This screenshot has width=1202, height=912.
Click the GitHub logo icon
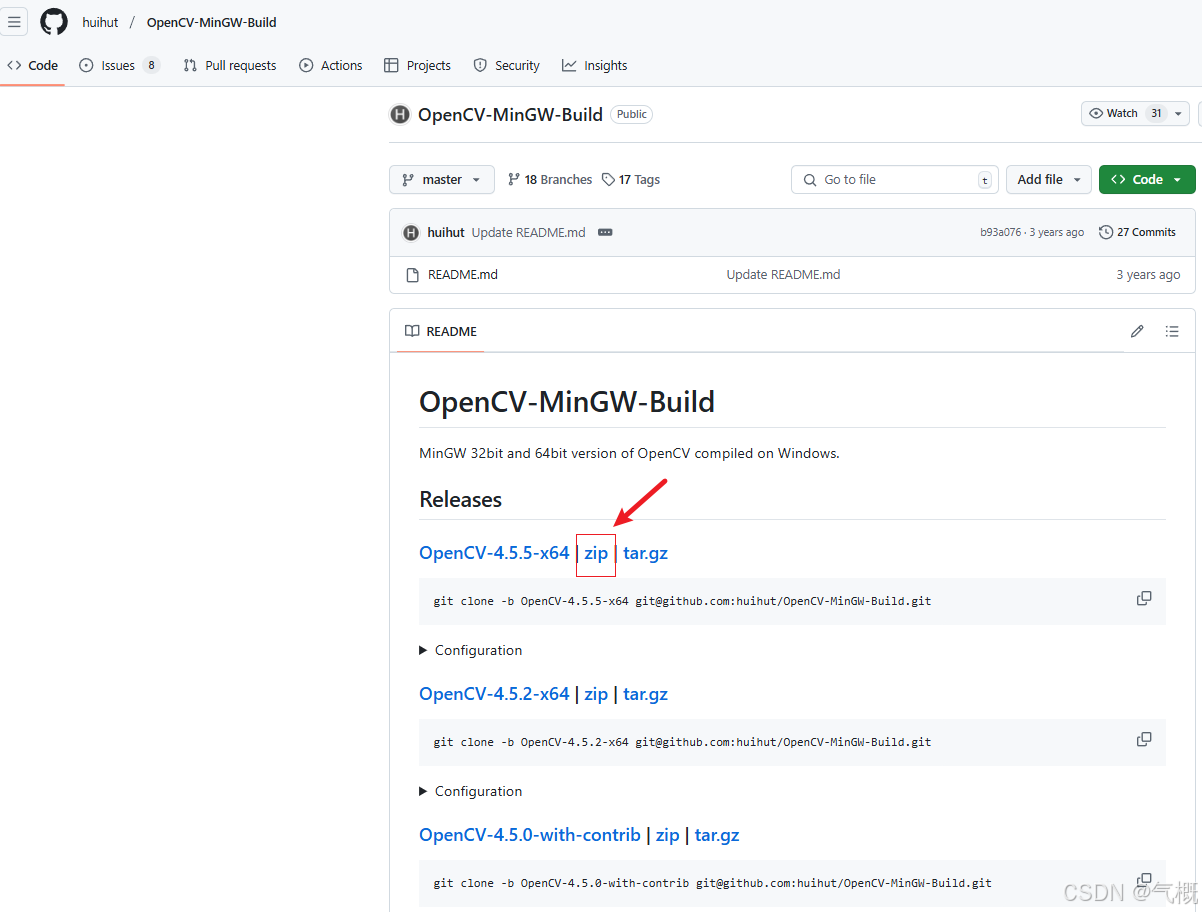pyautogui.click(x=53, y=21)
